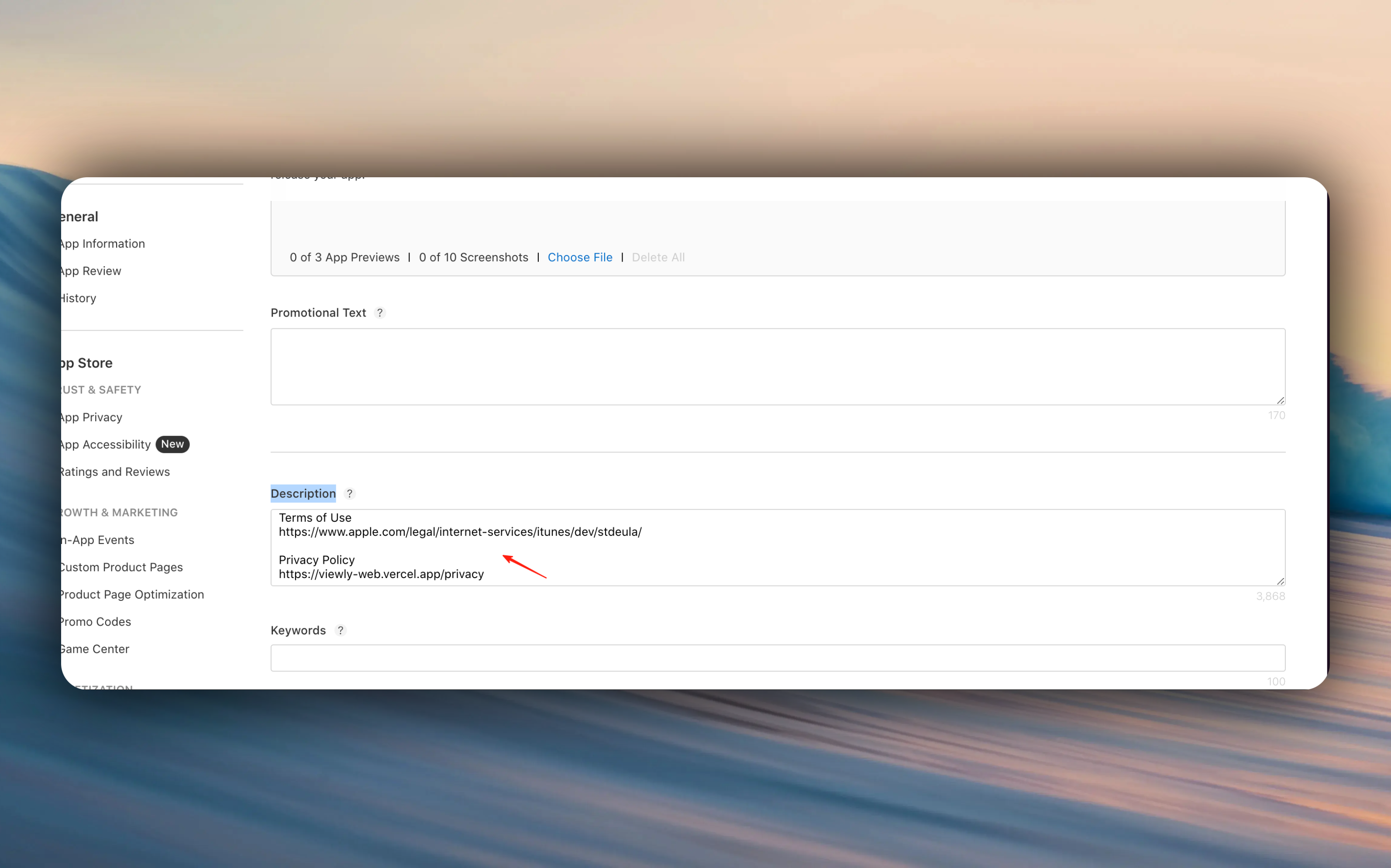Click the New badge beside App Accessibility
Viewport: 1391px width, 868px height.
pos(172,444)
